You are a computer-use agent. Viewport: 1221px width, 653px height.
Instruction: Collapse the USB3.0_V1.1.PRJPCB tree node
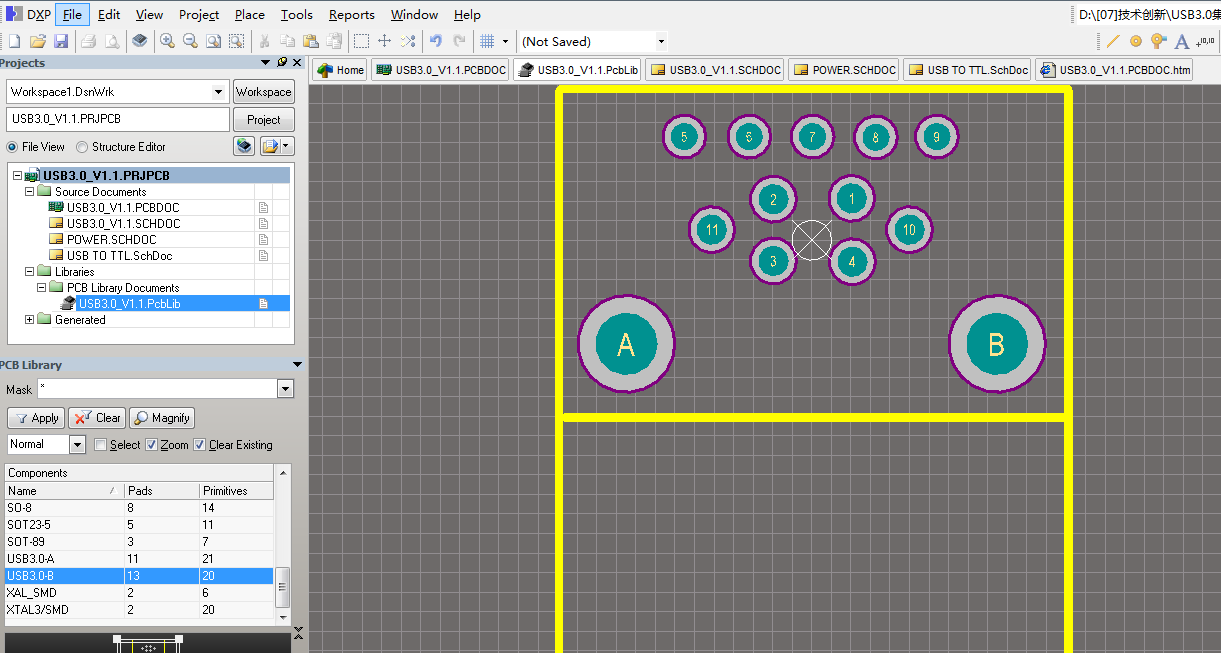[x=17, y=175]
